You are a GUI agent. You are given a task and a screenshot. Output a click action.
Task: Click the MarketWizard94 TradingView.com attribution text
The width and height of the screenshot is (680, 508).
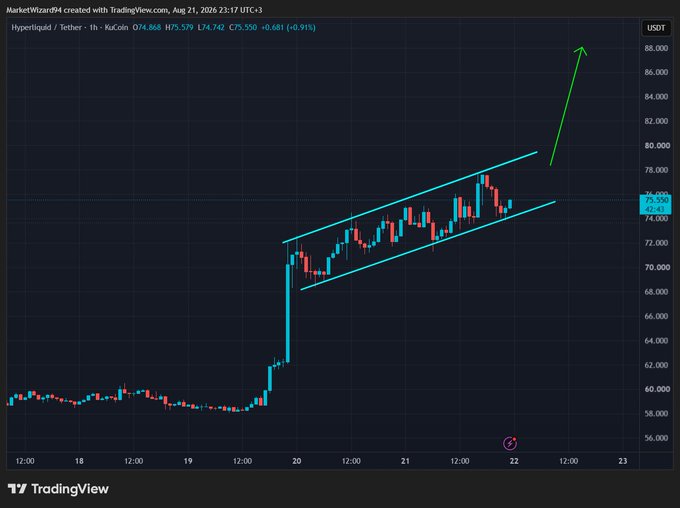[x=134, y=10]
